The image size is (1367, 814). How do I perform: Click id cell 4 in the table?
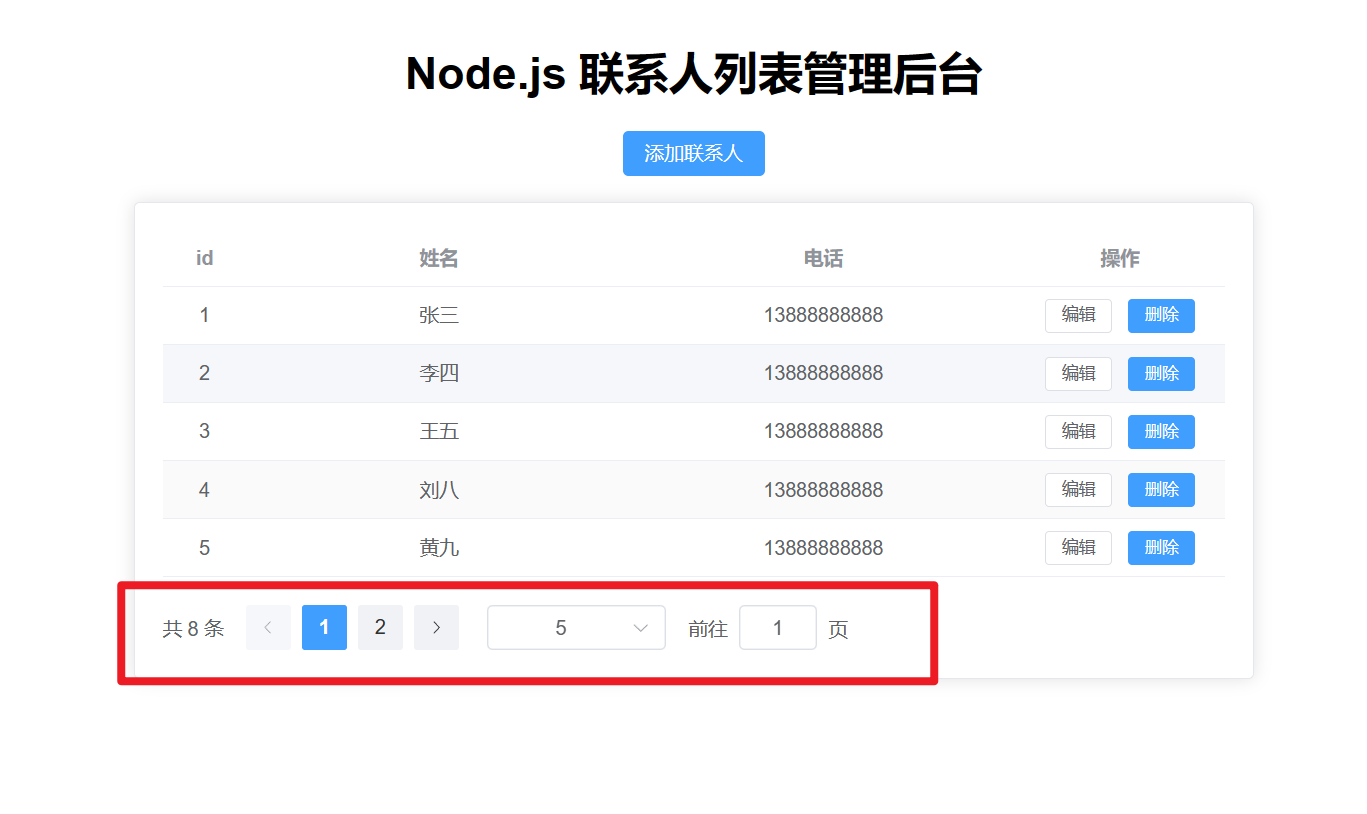pos(204,490)
